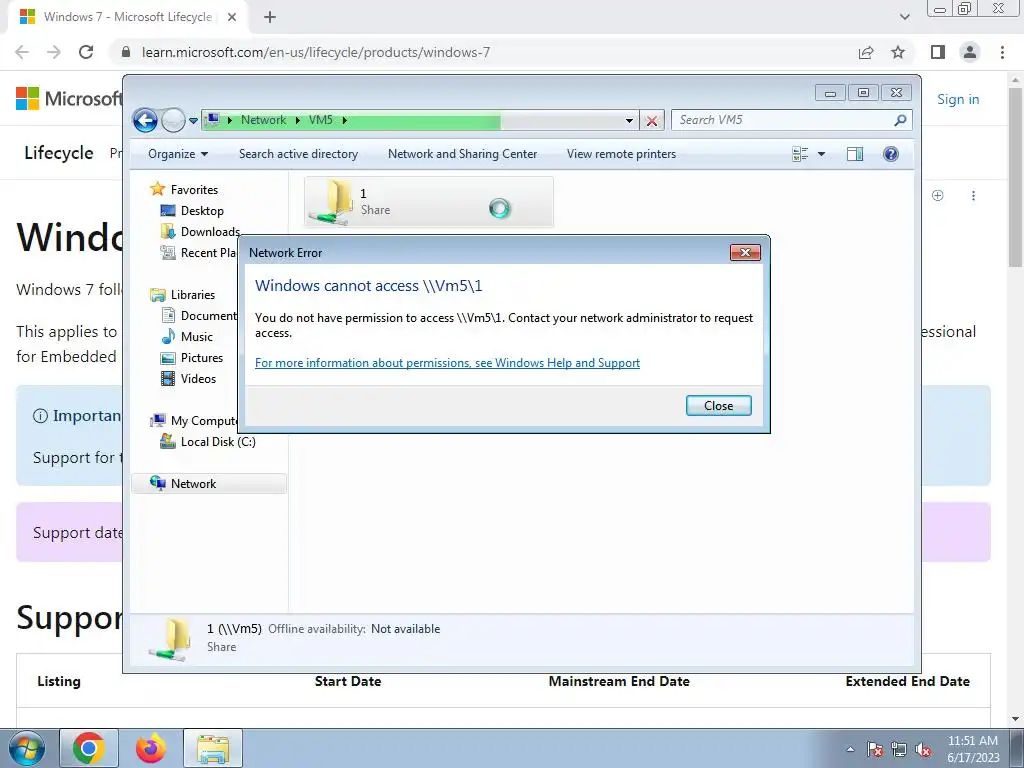Open Explorer help icon
The image size is (1024, 768).
891,154
